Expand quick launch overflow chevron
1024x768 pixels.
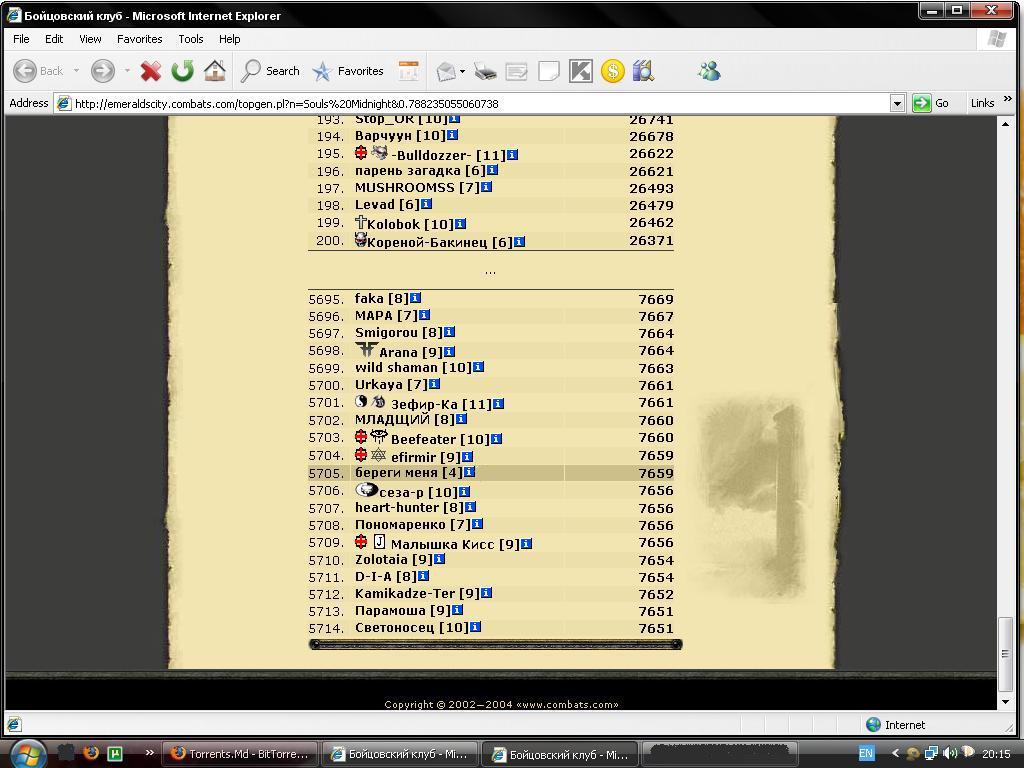tap(150, 752)
